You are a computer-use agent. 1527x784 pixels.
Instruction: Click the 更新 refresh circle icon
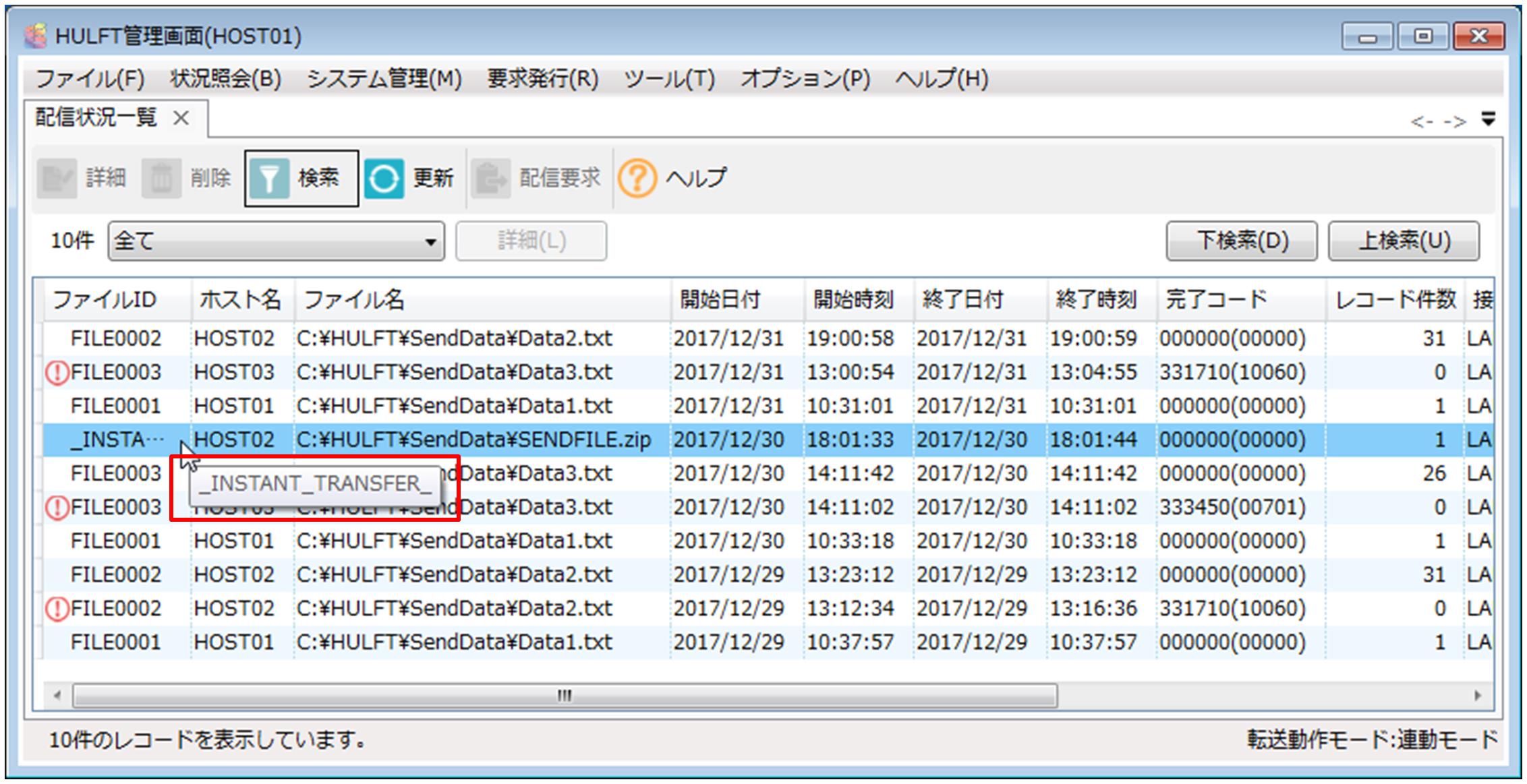coord(384,179)
